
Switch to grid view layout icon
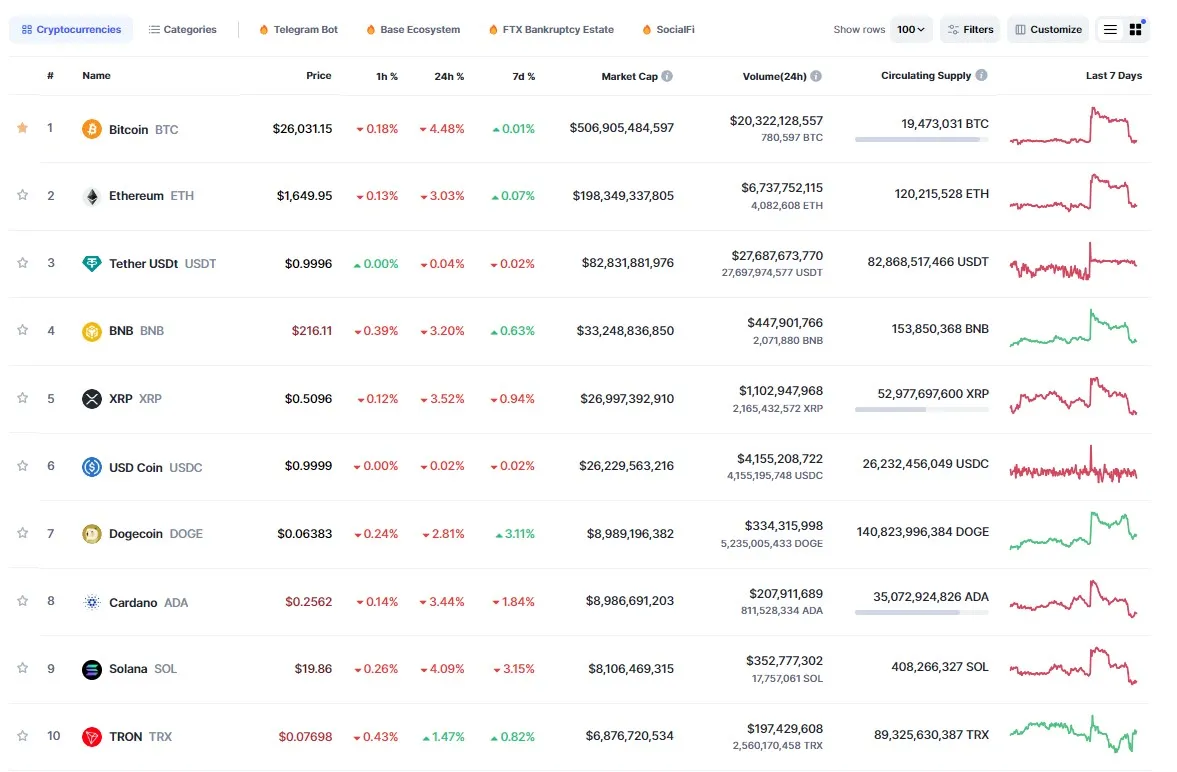1136,29
